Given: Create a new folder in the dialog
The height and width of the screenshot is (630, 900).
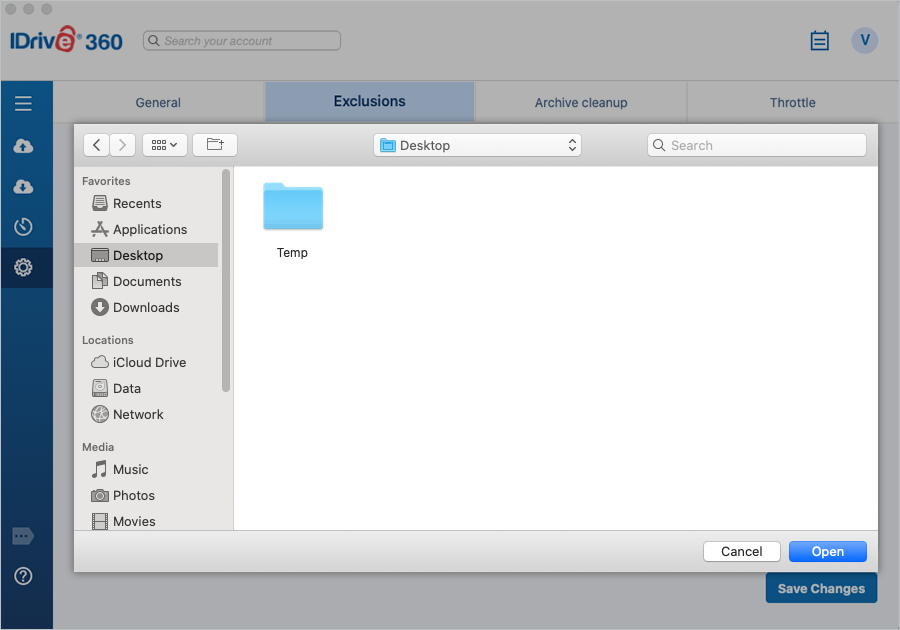Looking at the screenshot, I should 215,145.
